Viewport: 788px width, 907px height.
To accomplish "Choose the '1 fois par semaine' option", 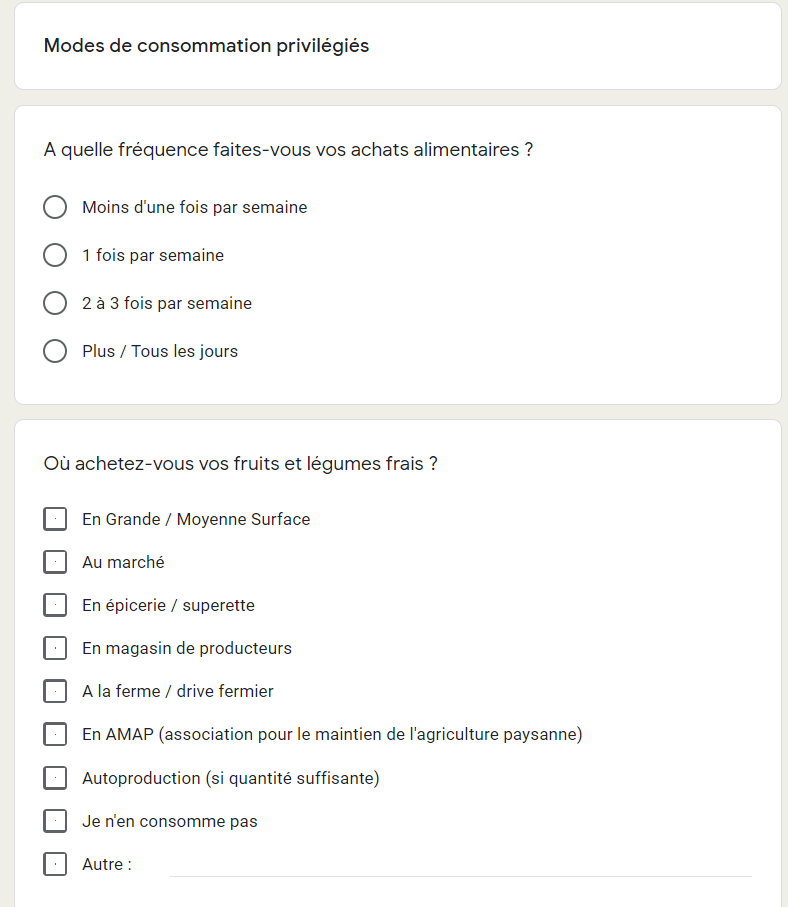I will (x=55, y=255).
